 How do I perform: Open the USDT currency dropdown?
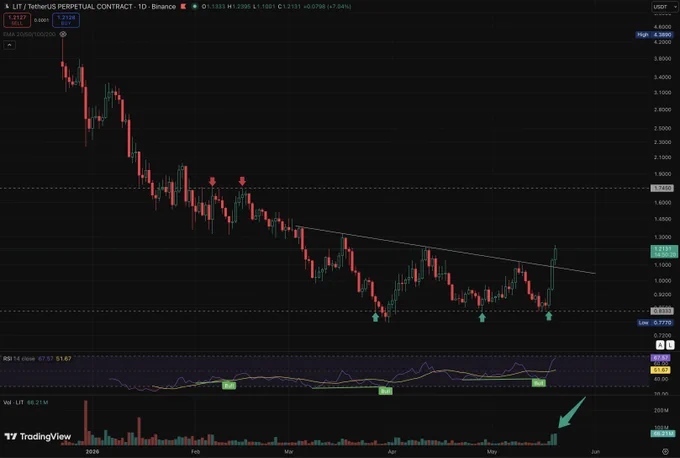tap(665, 7)
